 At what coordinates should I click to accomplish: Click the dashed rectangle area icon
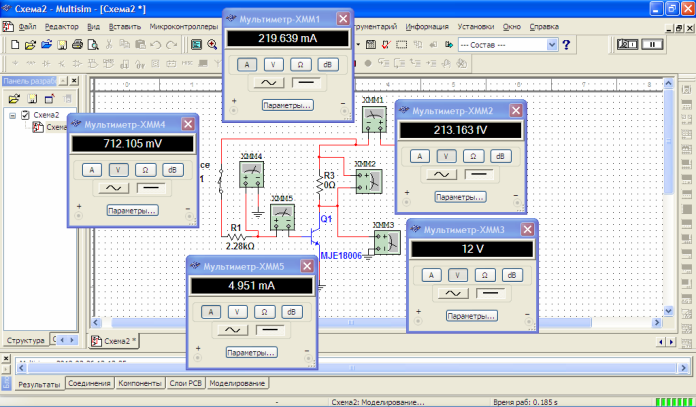[x=402, y=44]
